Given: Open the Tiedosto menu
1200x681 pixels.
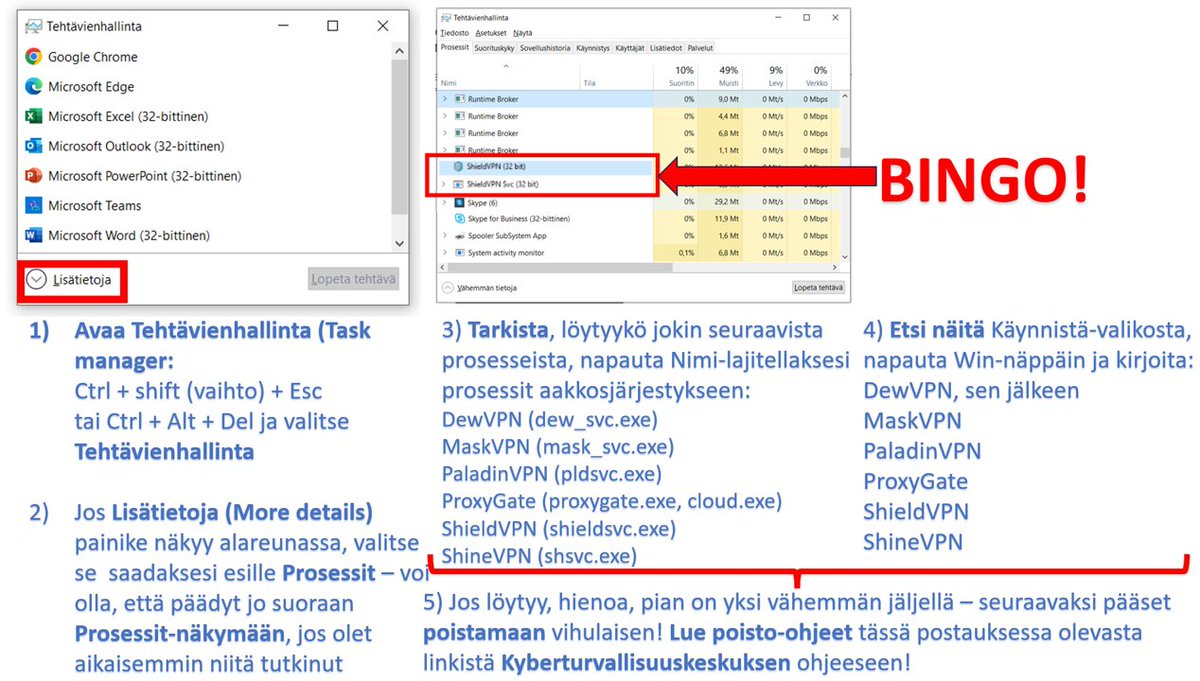Looking at the screenshot, I should (x=455, y=33).
